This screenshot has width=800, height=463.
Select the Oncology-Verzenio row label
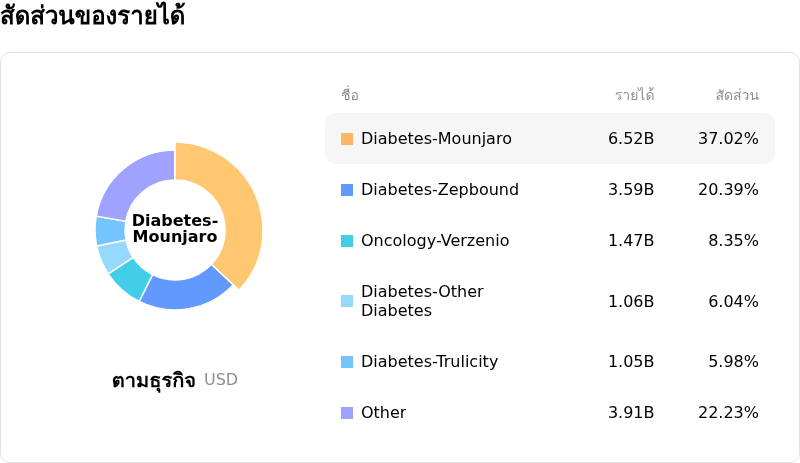[x=434, y=241]
